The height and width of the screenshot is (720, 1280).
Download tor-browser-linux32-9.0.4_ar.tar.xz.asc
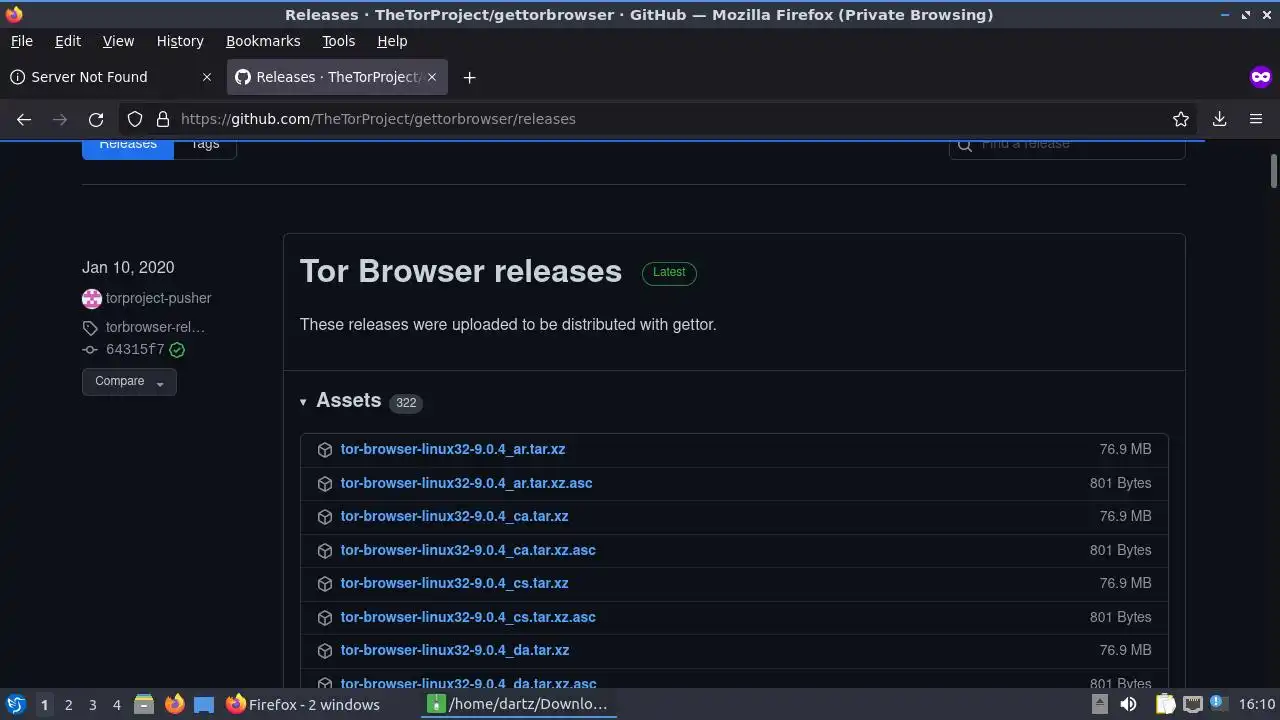point(466,483)
